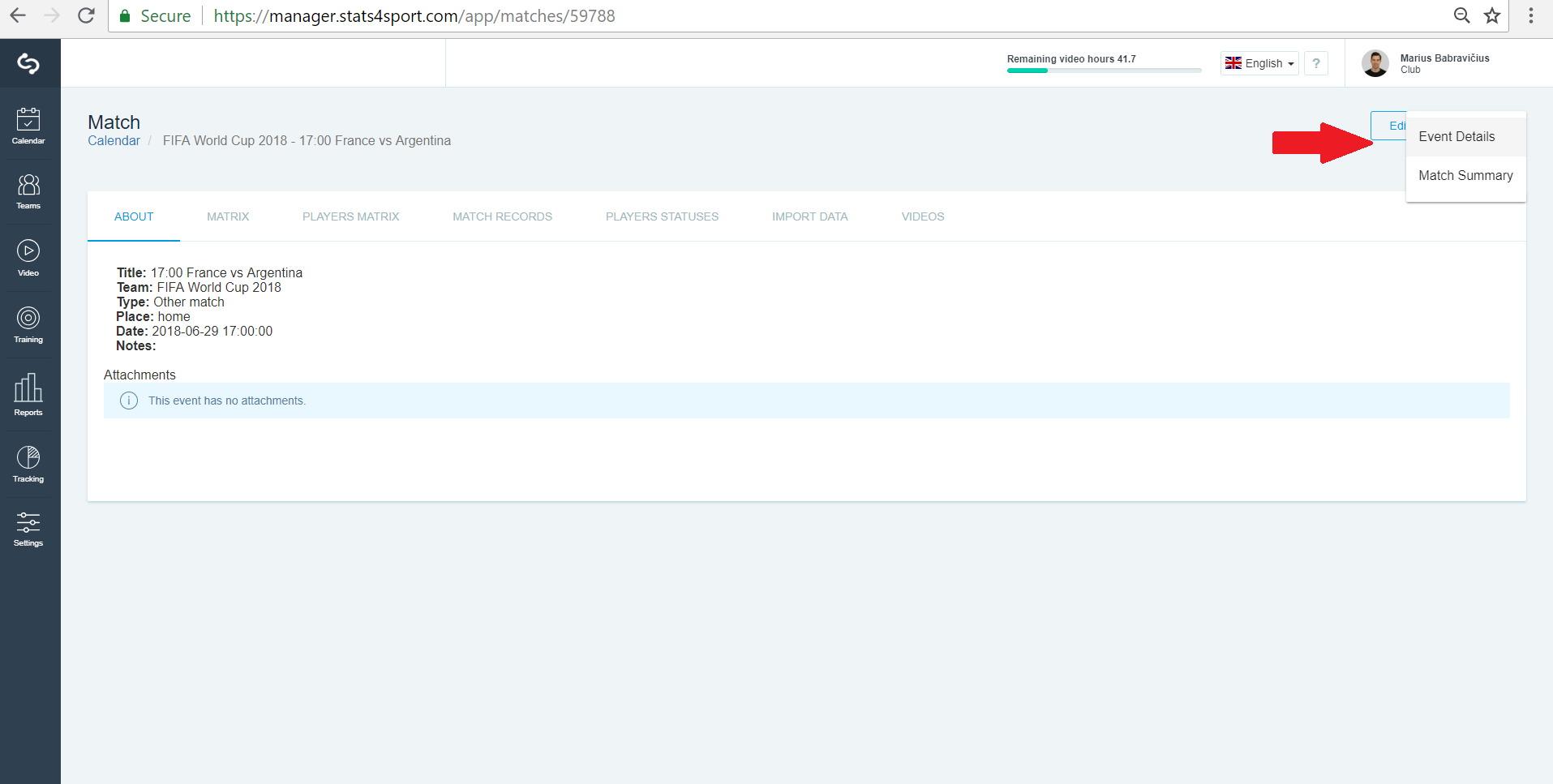Switch to the IMPORT DATA tab
Image resolution: width=1553 pixels, height=784 pixels.
(x=810, y=216)
